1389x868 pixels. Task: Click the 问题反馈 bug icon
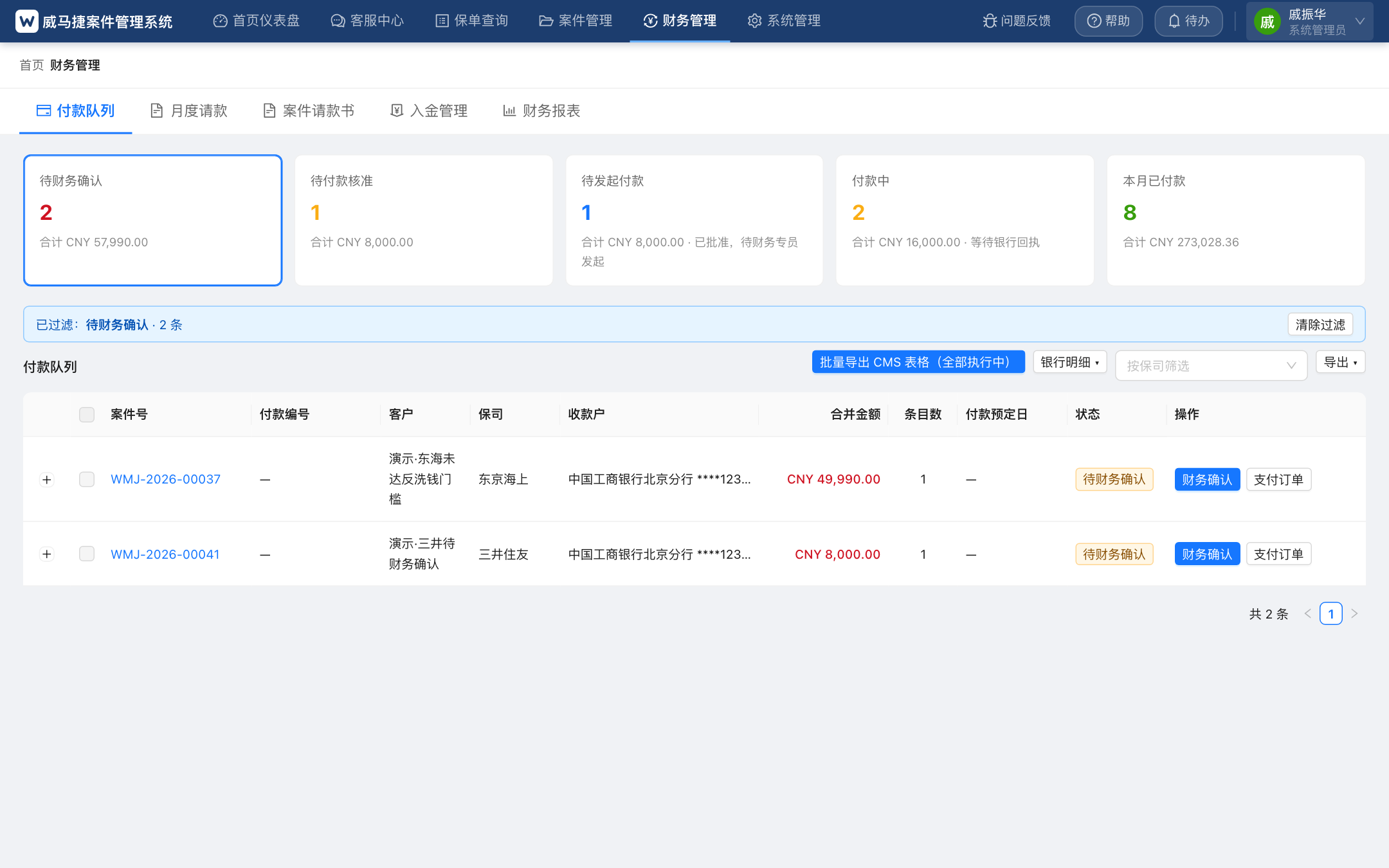coord(990,21)
